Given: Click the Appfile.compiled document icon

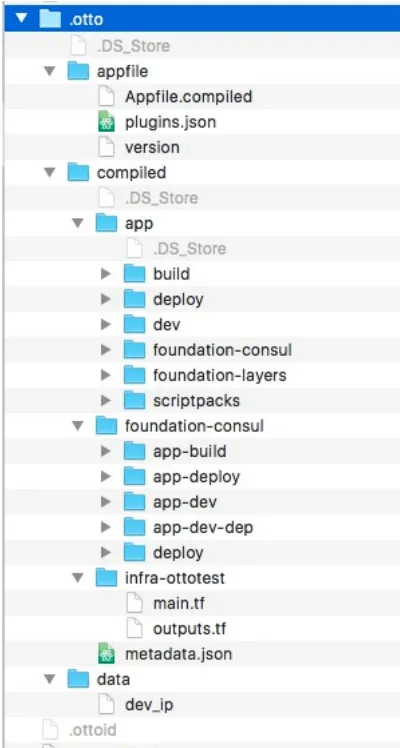Looking at the screenshot, I should point(106,97).
